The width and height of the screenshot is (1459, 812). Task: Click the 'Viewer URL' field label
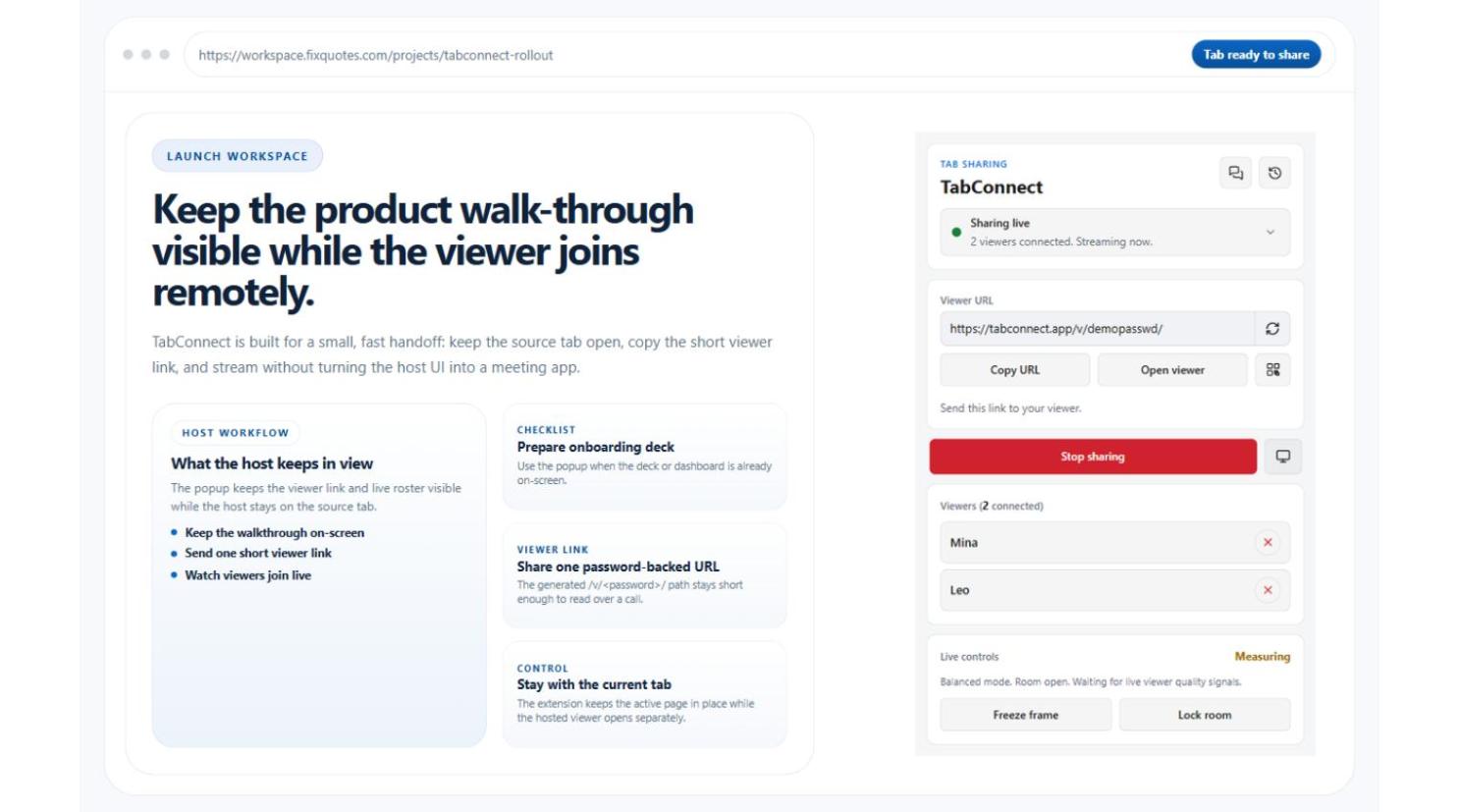pyautogui.click(x=967, y=300)
